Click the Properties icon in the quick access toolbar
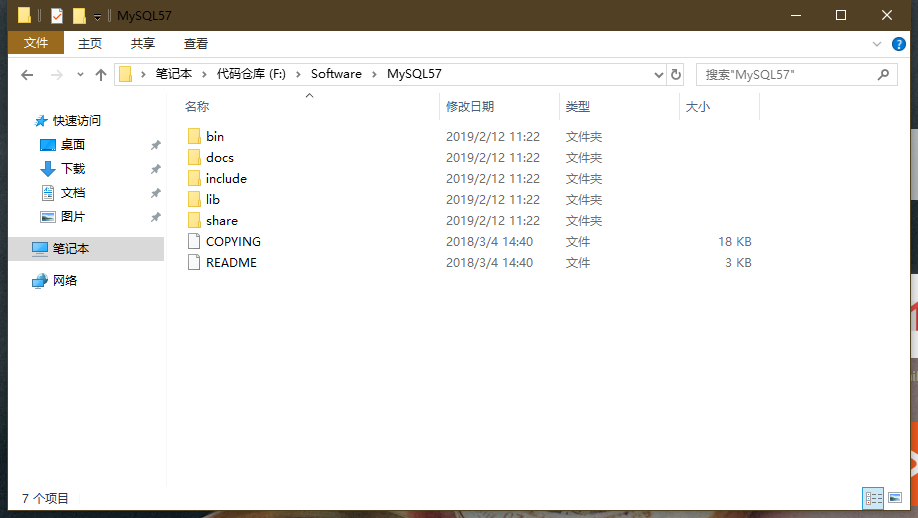 coord(57,16)
